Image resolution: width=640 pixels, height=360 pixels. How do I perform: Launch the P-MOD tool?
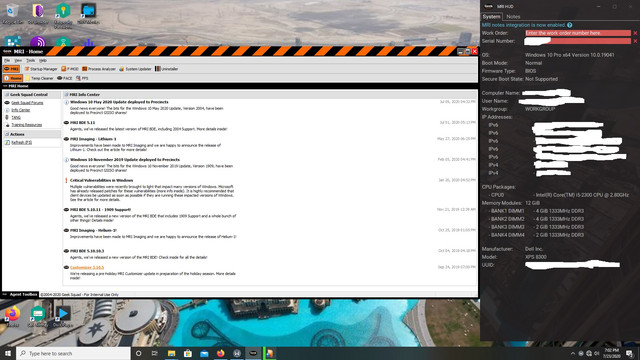70,69
